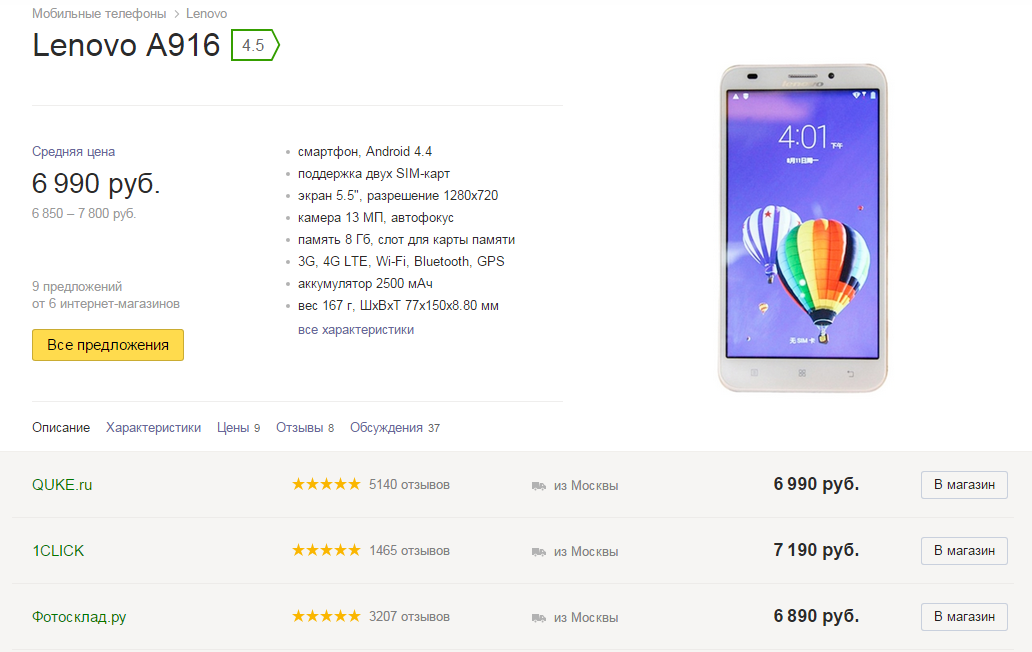Click В магазин button for 1CLICK
The width and height of the screenshot is (1032, 652).
[x=964, y=551]
